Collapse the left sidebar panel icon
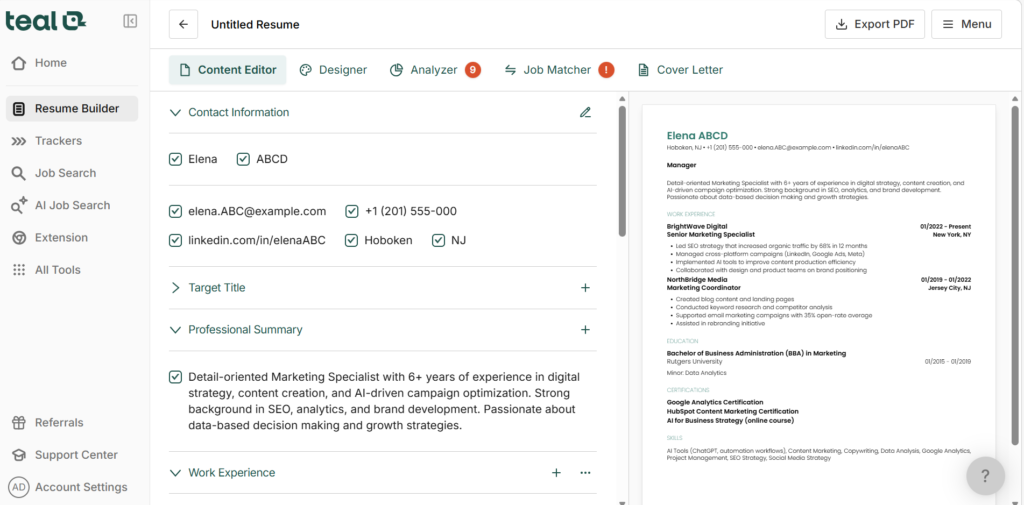 click(130, 21)
